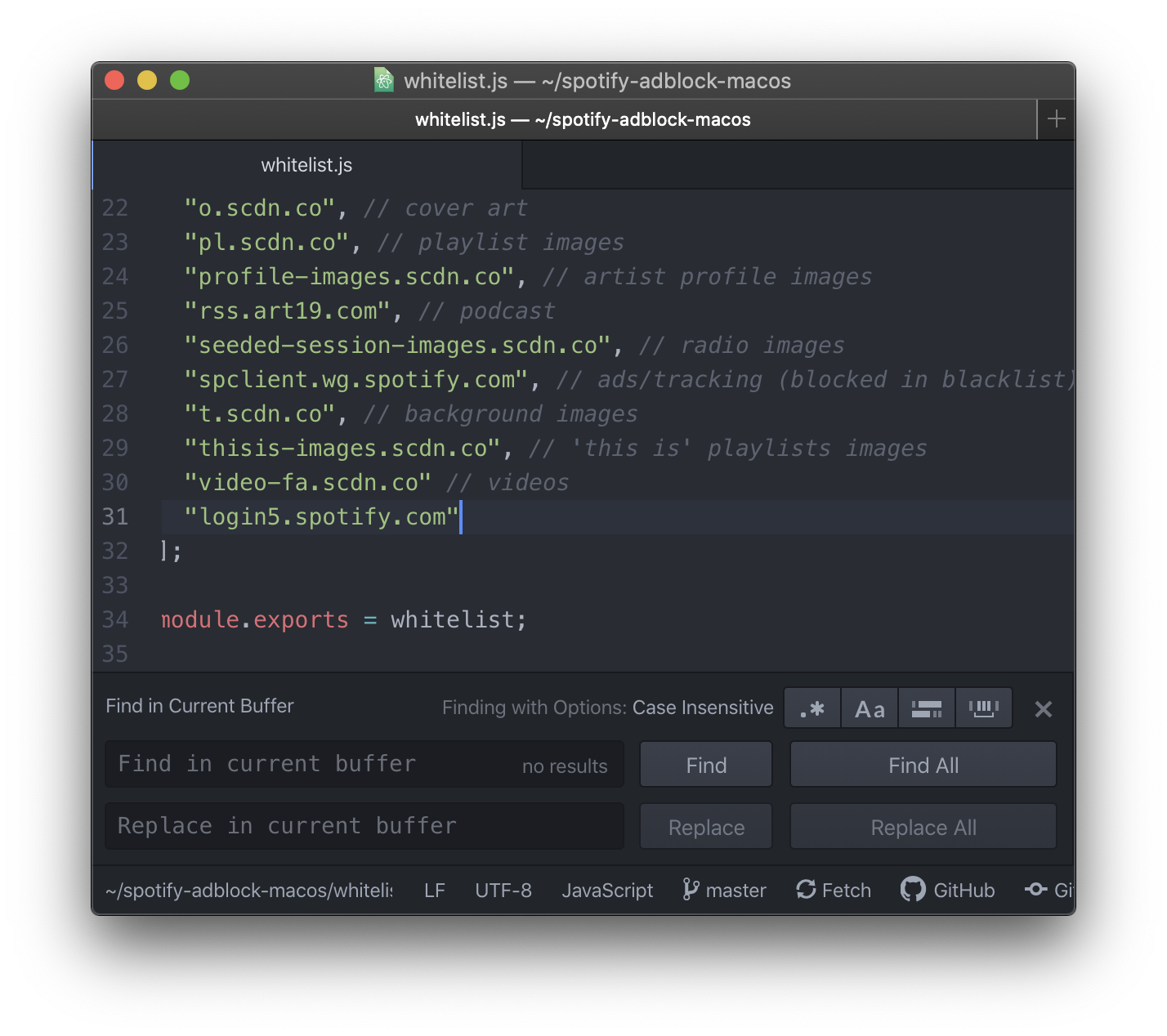Change encoding by clicking UTF-8
The height and width of the screenshot is (1036, 1167).
pos(503,890)
